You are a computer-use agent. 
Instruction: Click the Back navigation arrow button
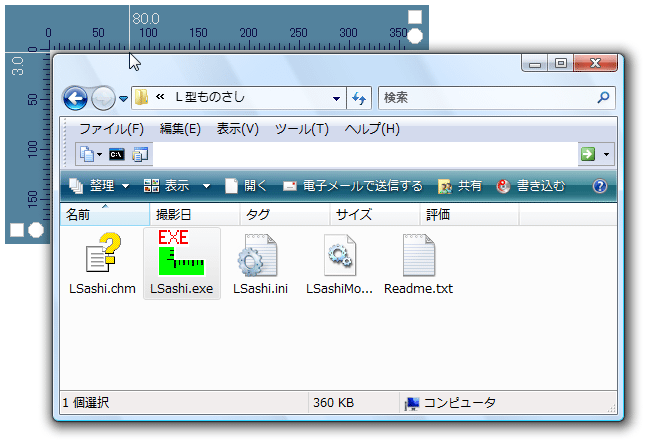tap(75, 98)
